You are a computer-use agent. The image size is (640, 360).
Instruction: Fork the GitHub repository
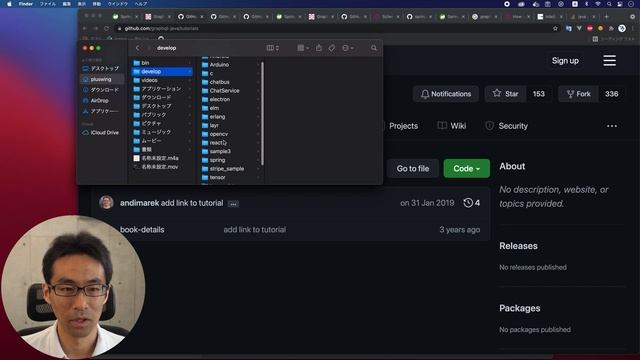point(579,94)
